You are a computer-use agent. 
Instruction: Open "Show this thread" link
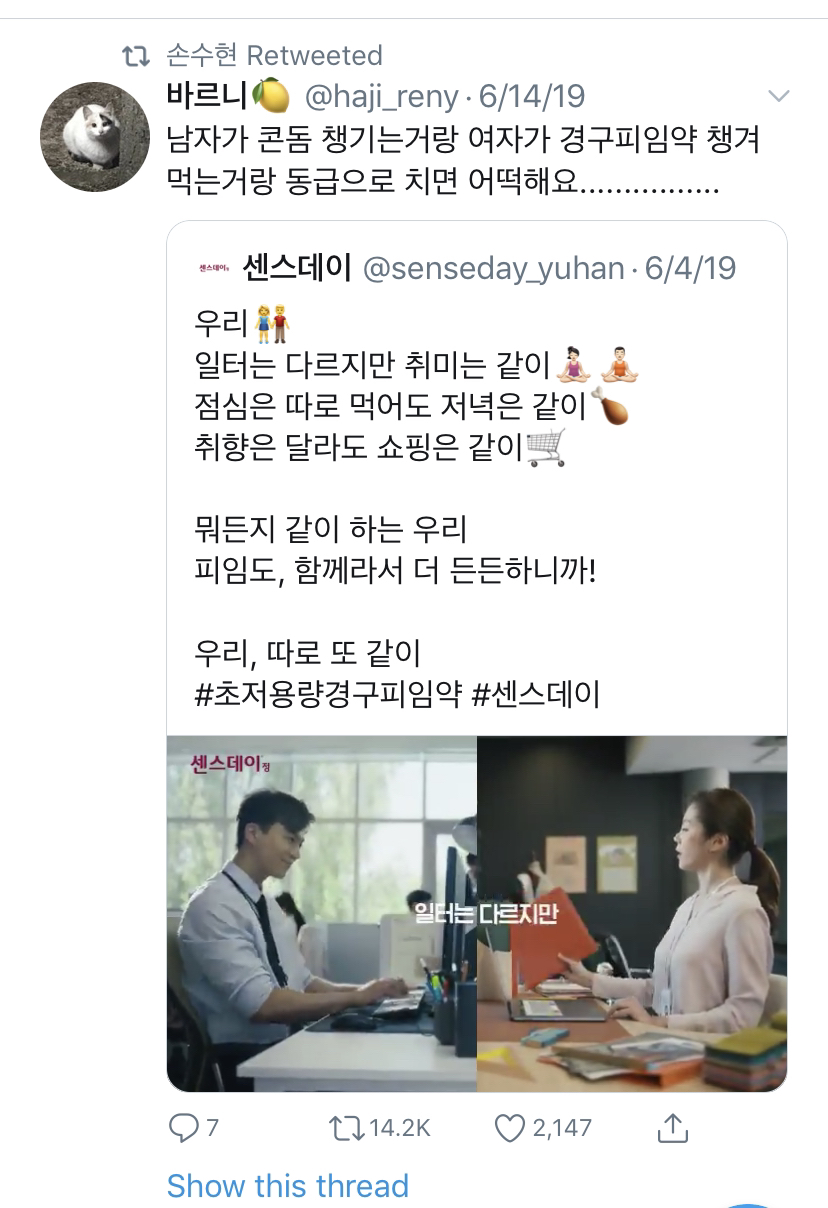288,1186
